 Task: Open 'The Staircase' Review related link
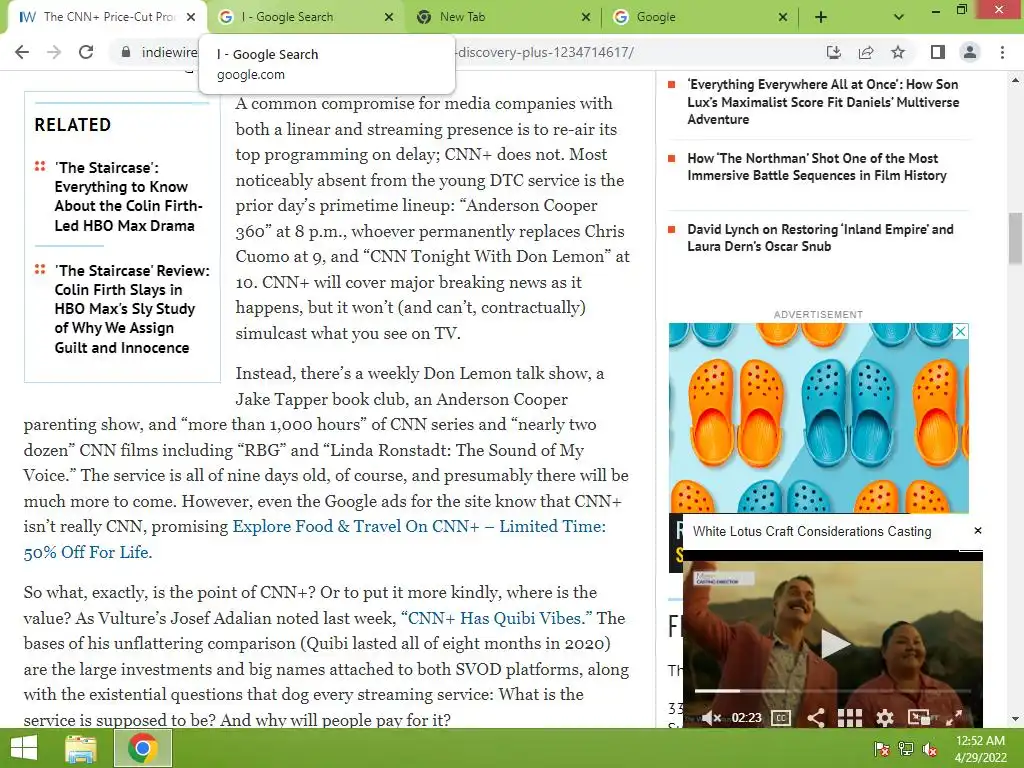tap(132, 309)
